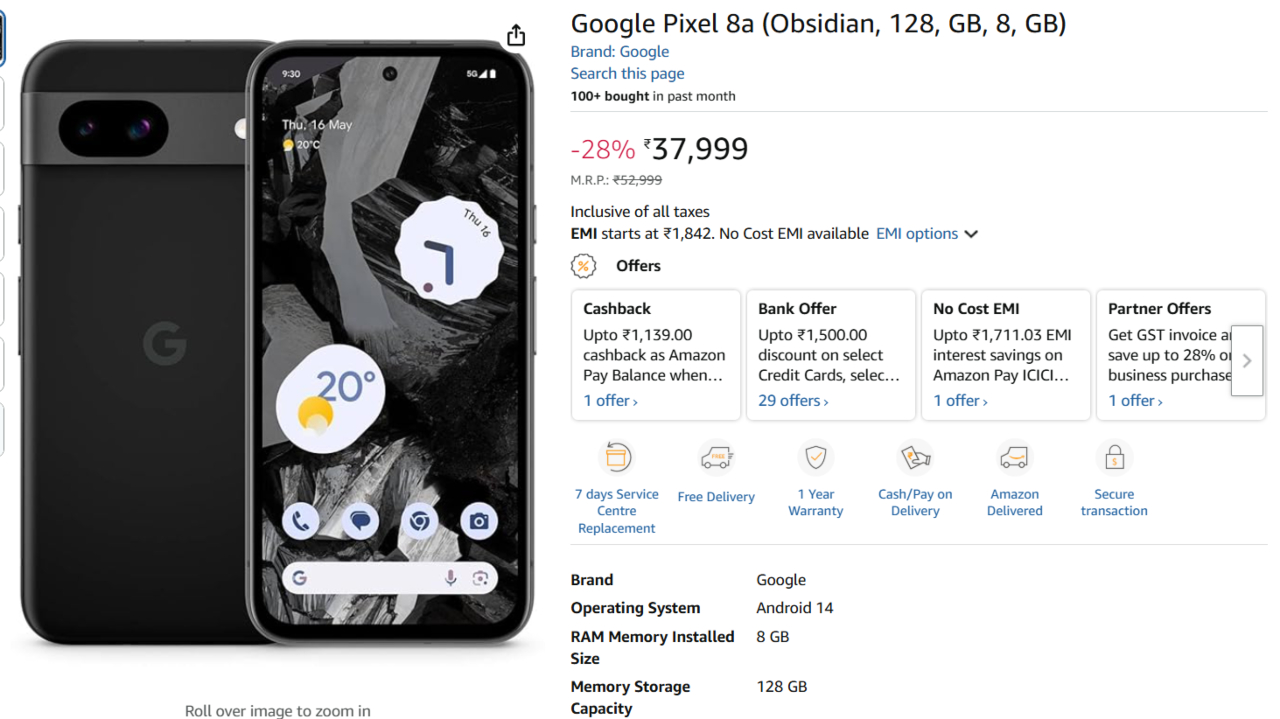
Task: Click the share icon above product image
Action: [x=516, y=36]
